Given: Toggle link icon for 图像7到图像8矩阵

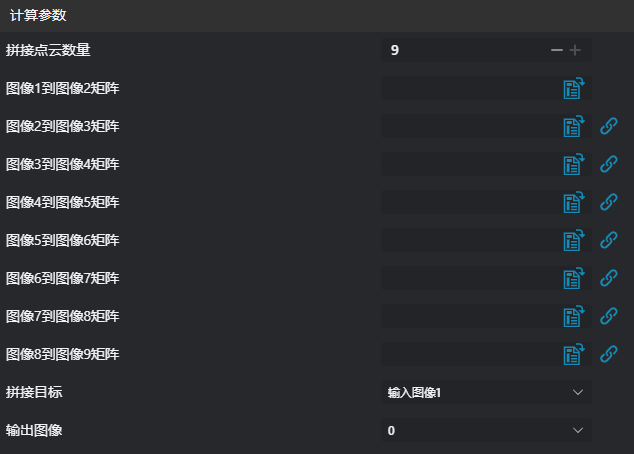Looking at the screenshot, I should pyautogui.click(x=608, y=316).
